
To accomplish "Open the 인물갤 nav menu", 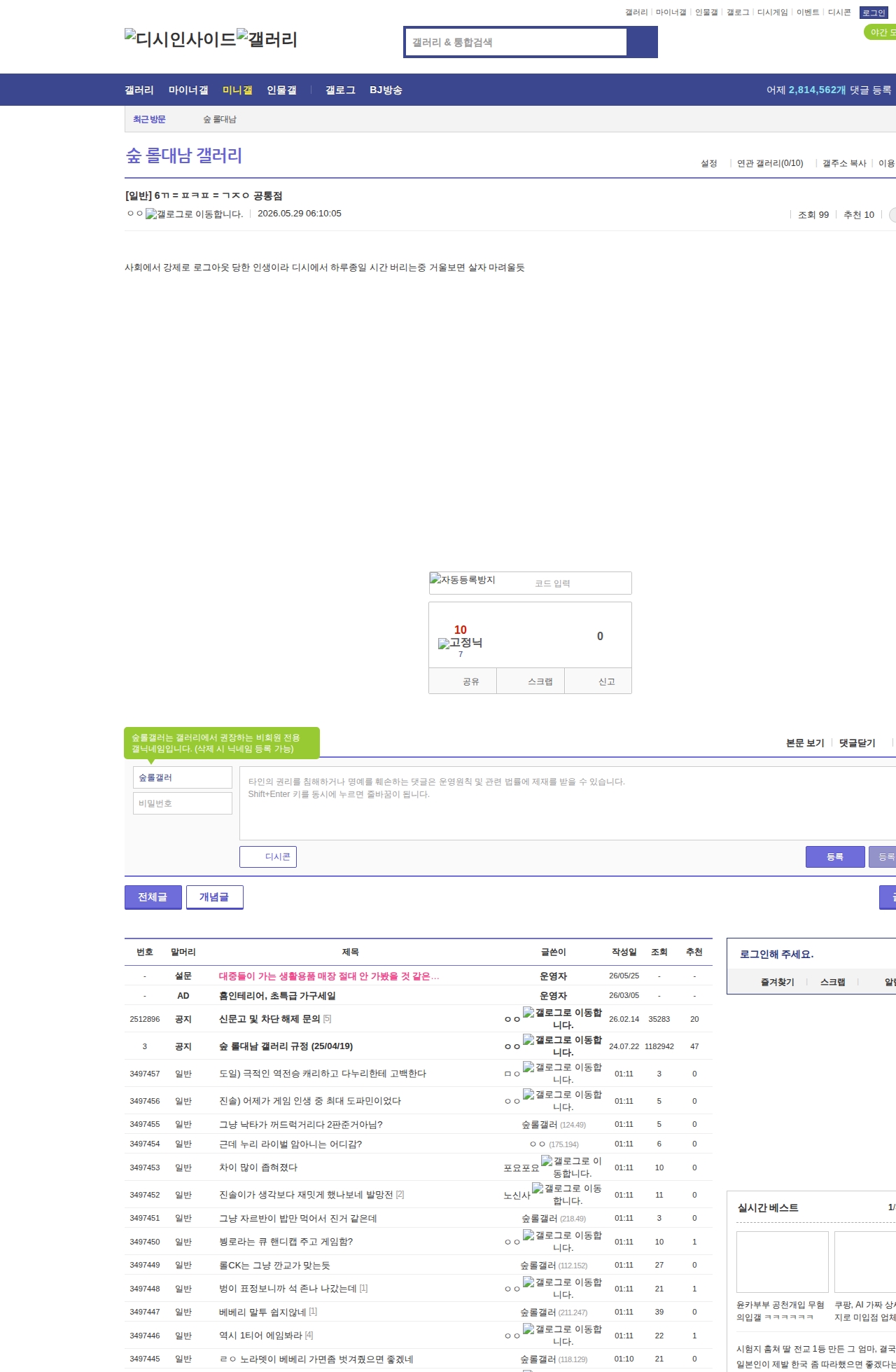I will pos(281,90).
